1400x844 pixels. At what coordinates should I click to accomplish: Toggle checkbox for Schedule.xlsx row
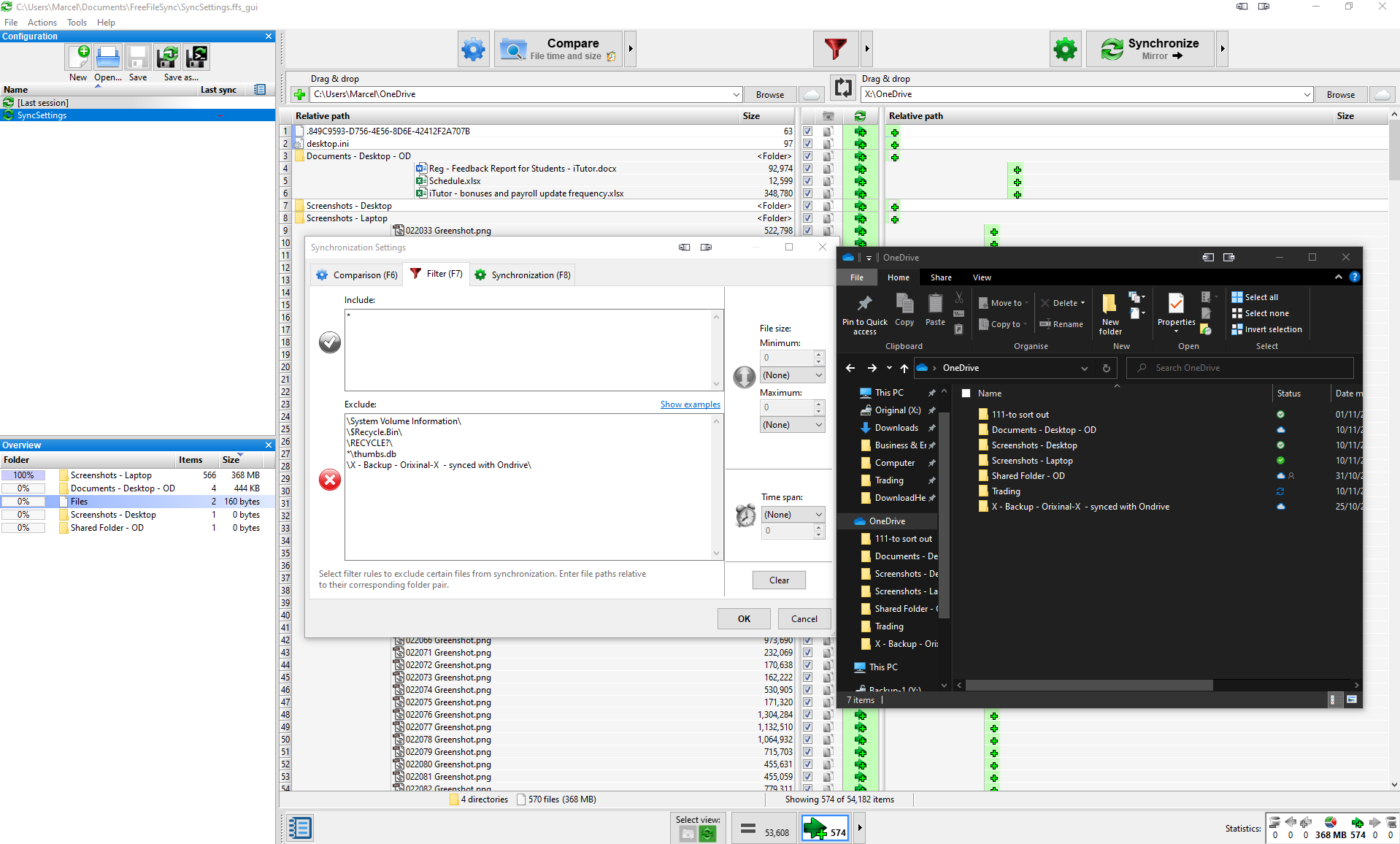(x=807, y=181)
